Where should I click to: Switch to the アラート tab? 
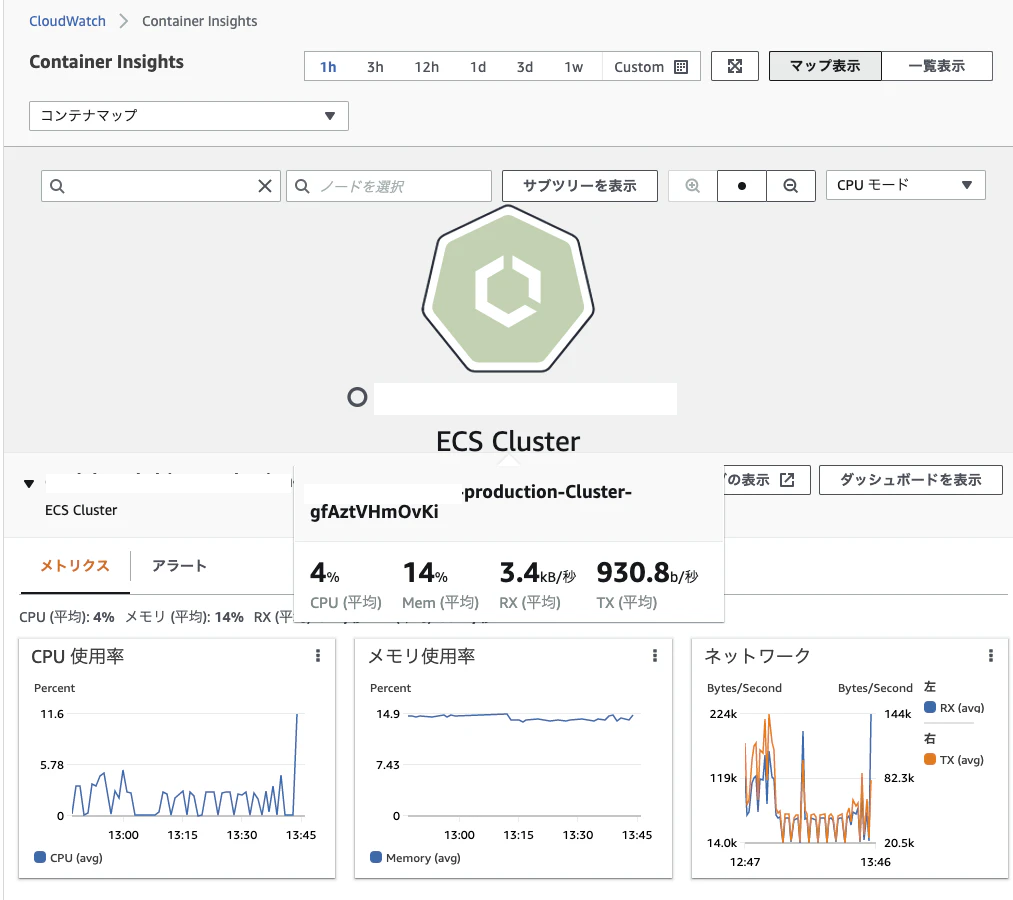tap(179, 566)
